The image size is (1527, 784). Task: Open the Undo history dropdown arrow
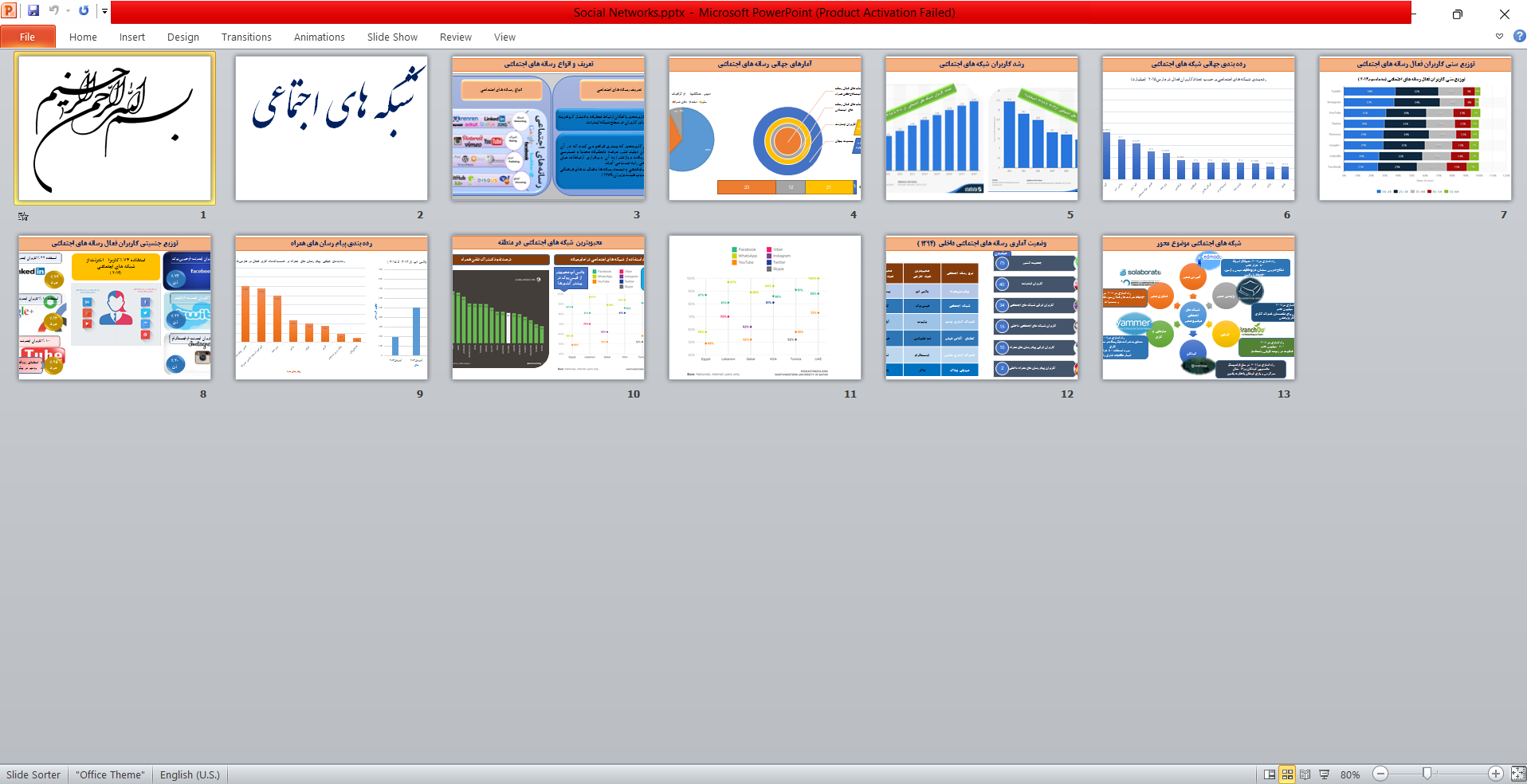(x=68, y=11)
